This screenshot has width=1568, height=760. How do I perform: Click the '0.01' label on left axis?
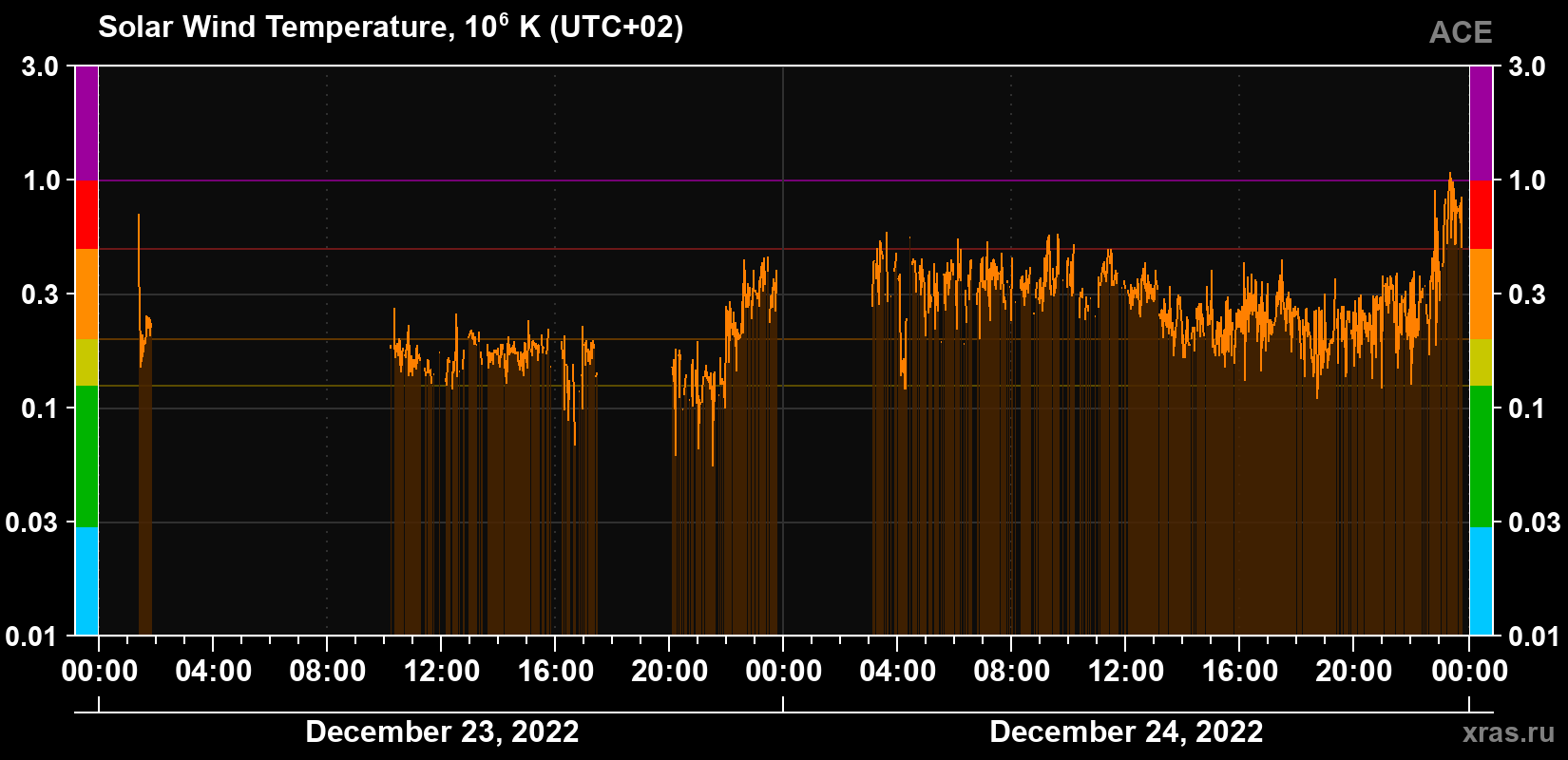pos(32,636)
